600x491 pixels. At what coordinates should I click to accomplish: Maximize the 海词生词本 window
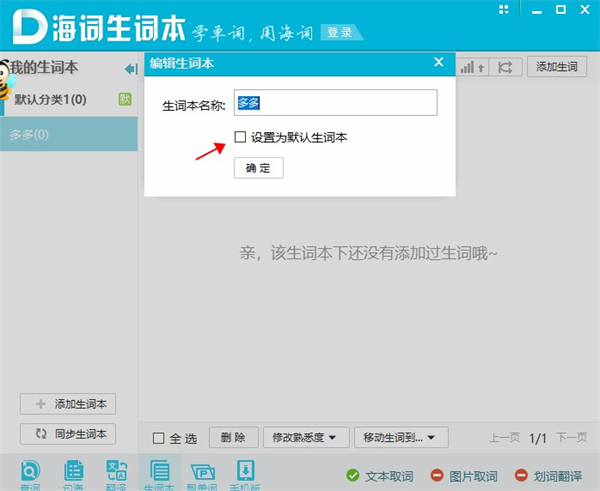tap(561, 10)
